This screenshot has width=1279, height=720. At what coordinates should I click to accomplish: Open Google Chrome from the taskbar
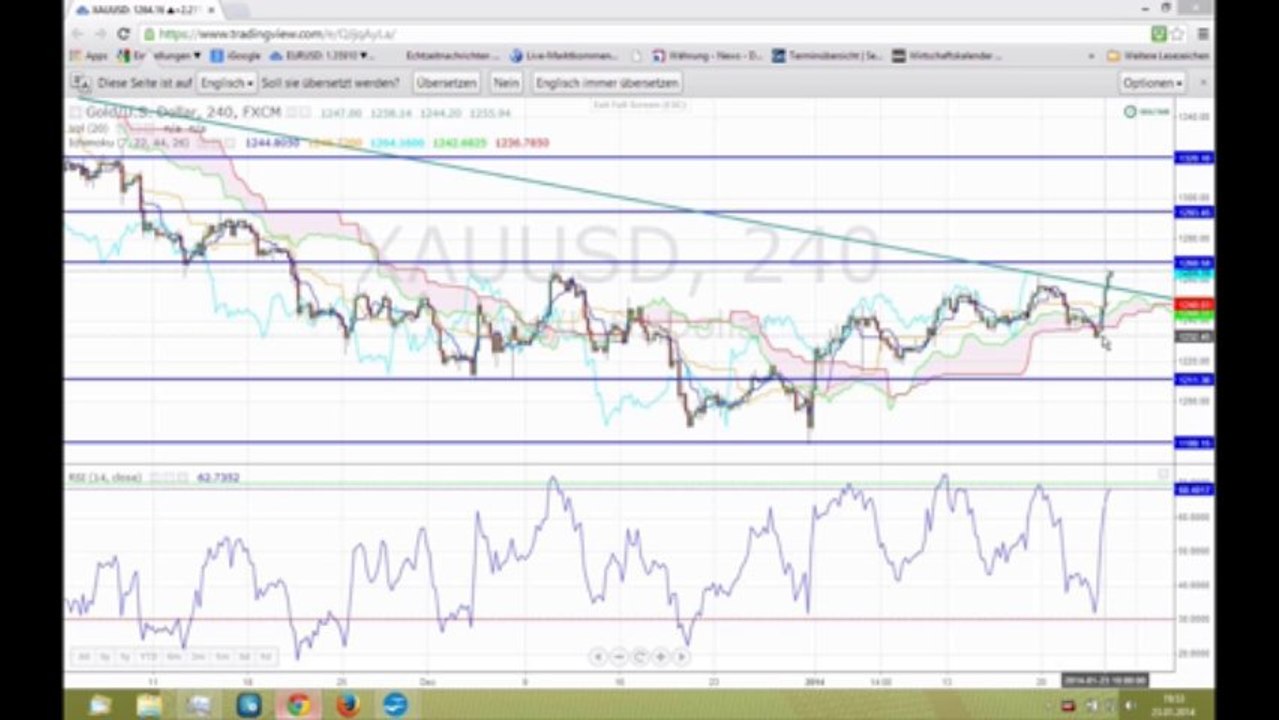pyautogui.click(x=297, y=705)
